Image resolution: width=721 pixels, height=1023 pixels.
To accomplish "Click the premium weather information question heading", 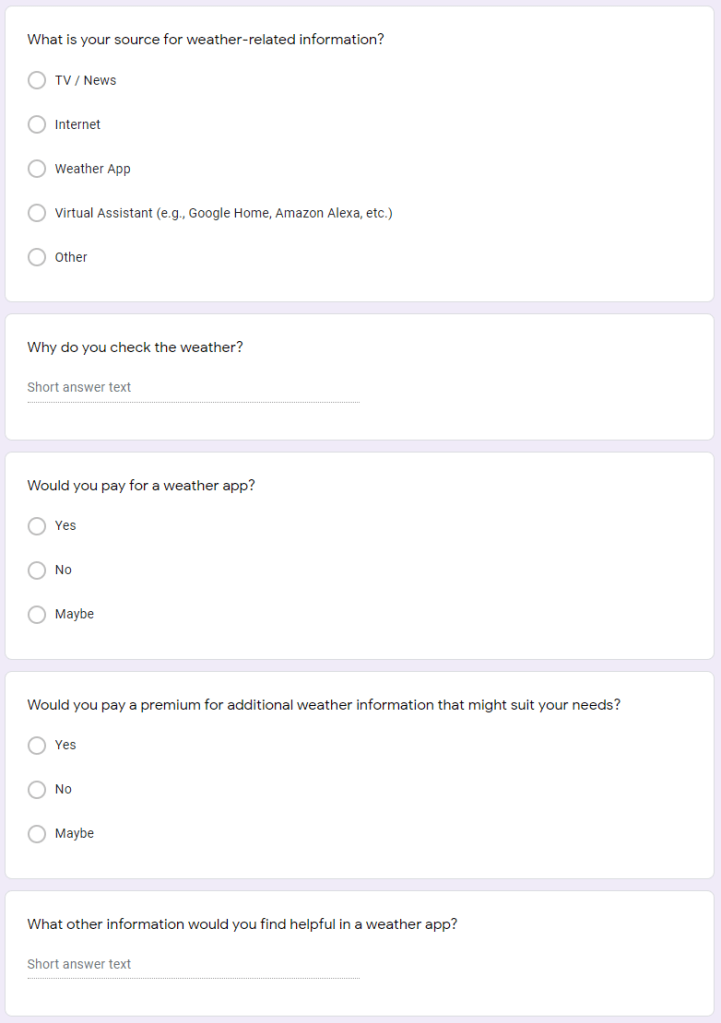I will (323, 705).
